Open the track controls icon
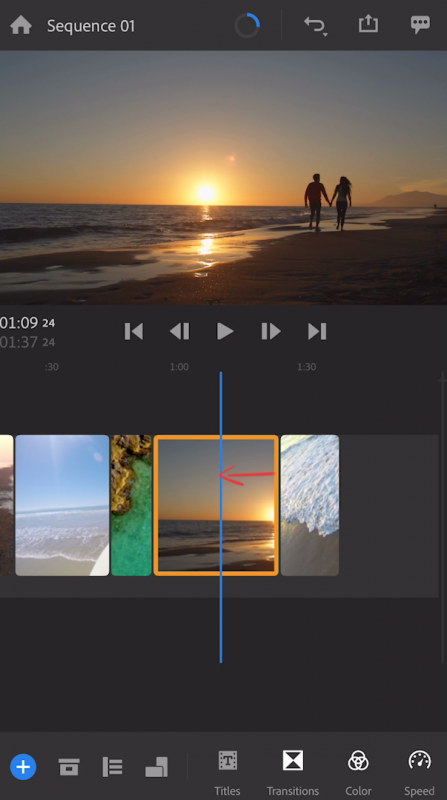Screen dimensions: 447x800 (112, 767)
